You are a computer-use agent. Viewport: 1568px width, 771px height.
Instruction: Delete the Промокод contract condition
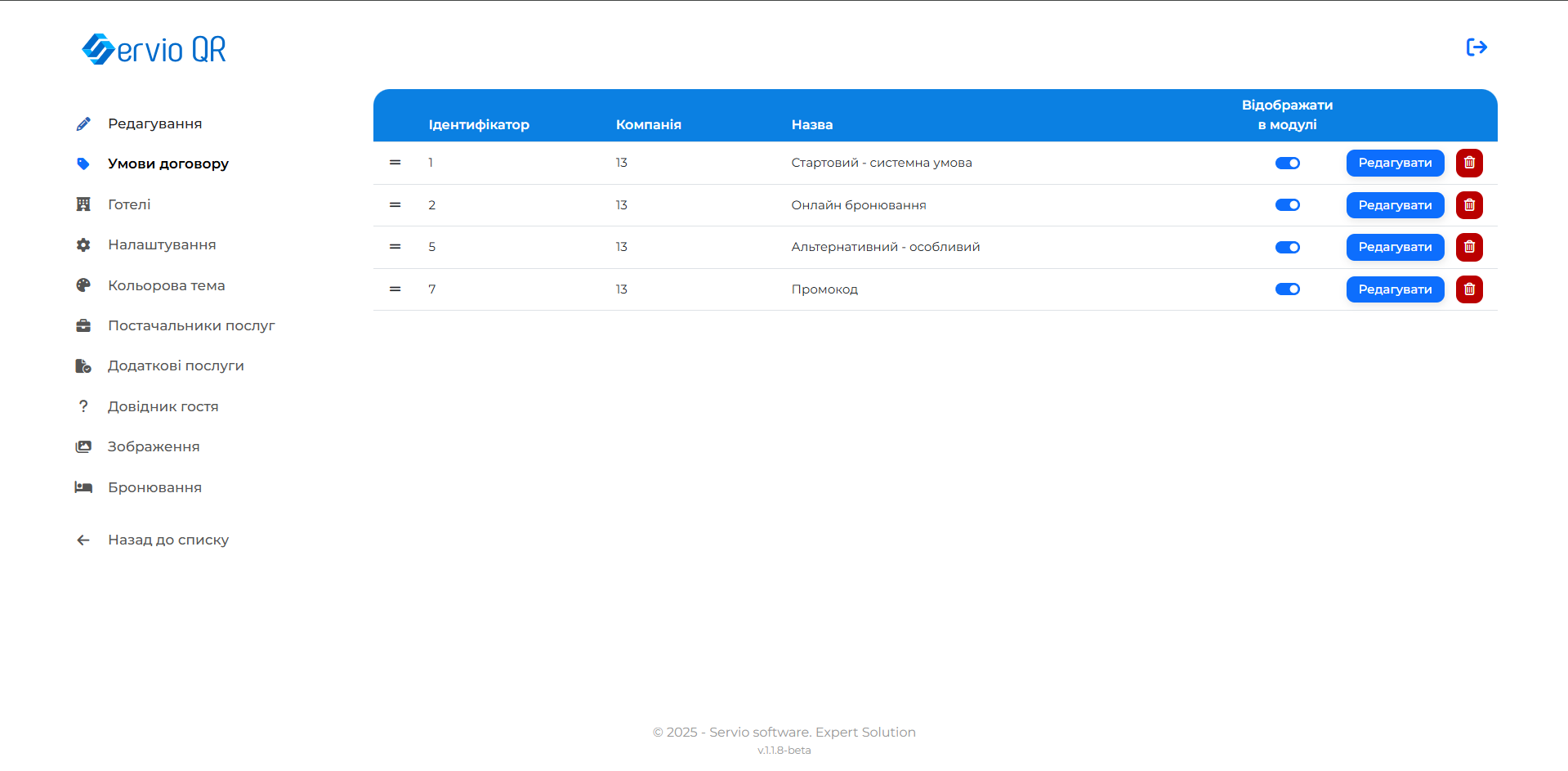click(1468, 289)
